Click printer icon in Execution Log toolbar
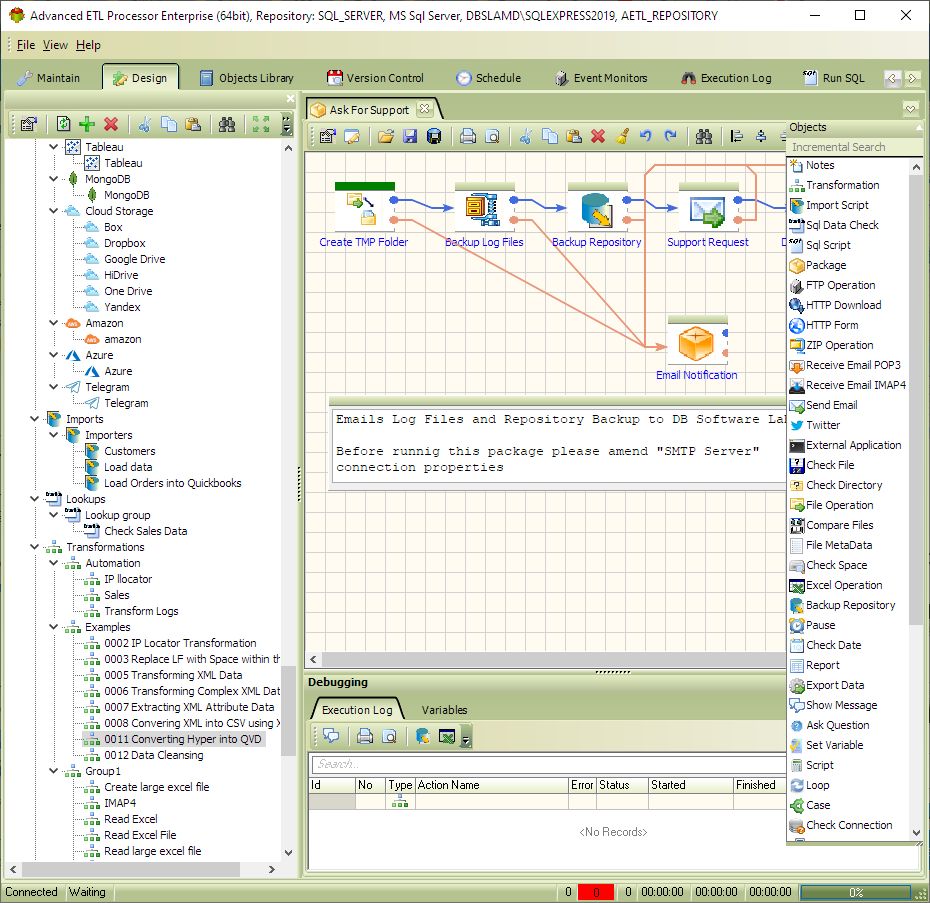The image size is (930, 903). tap(365, 736)
